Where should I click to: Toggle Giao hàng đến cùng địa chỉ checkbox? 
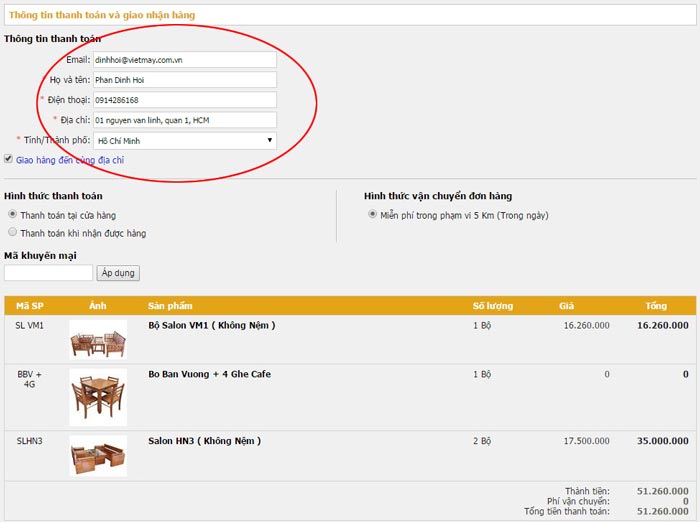[x=8, y=159]
